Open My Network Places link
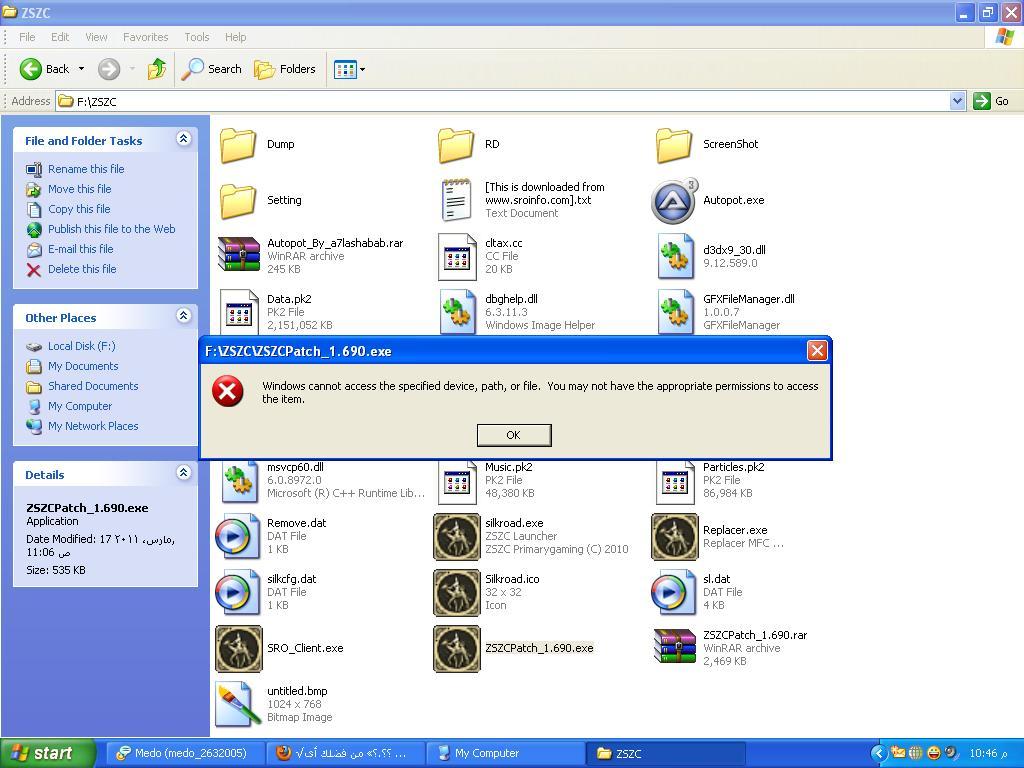1024x768 pixels. [x=93, y=426]
